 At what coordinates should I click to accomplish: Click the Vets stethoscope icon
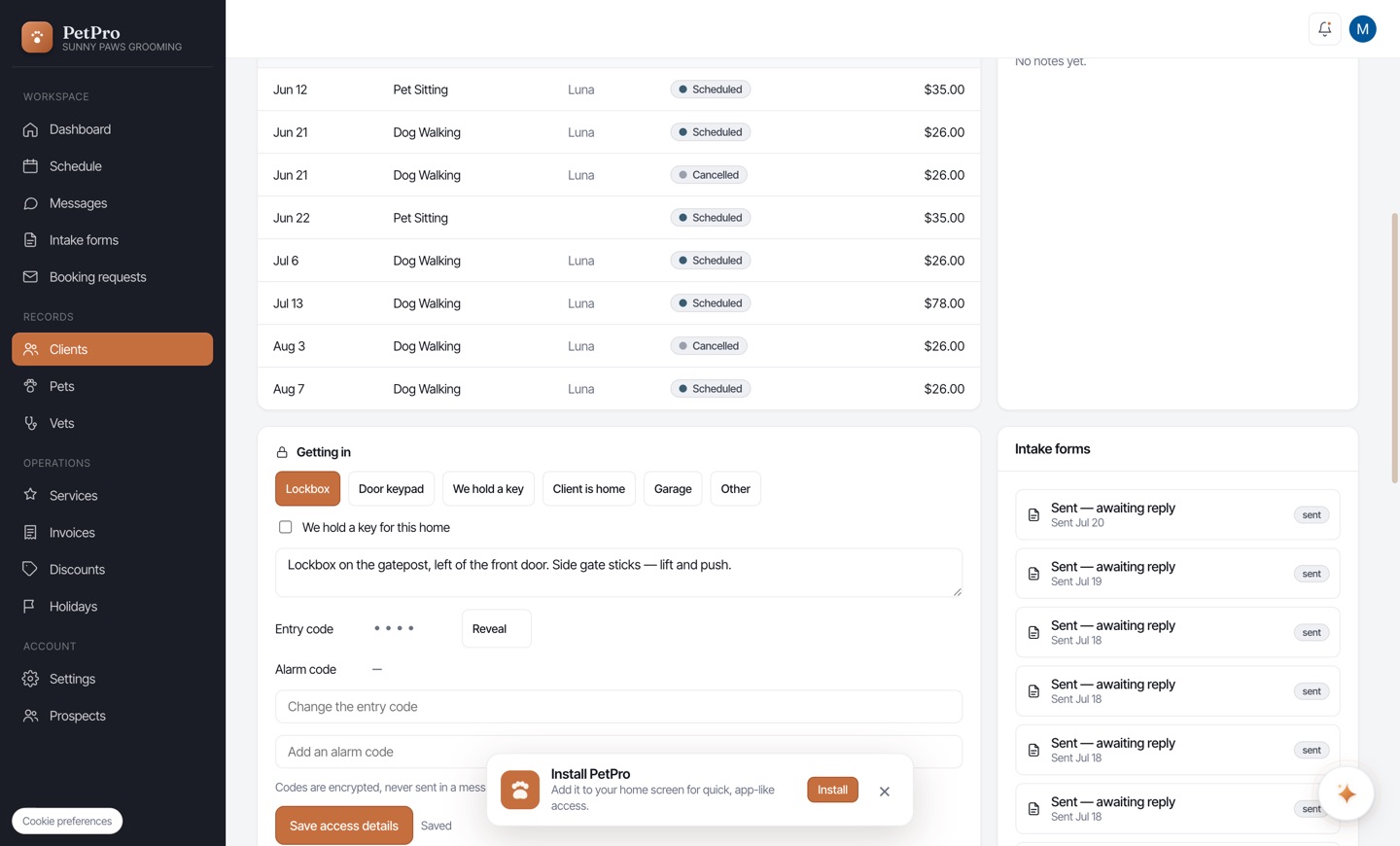(x=30, y=423)
